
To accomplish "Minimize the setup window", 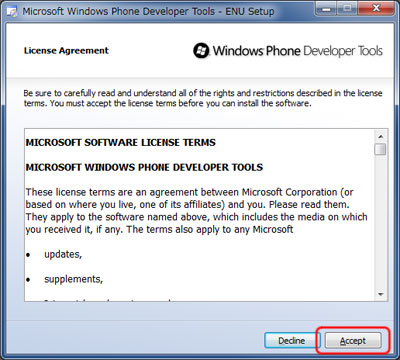I will coord(326,8).
